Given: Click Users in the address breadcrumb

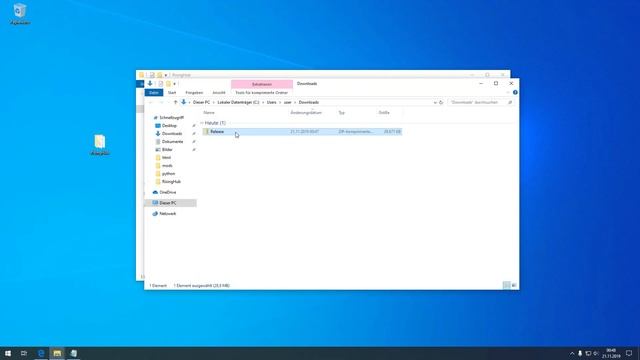Looking at the screenshot, I should (x=271, y=102).
